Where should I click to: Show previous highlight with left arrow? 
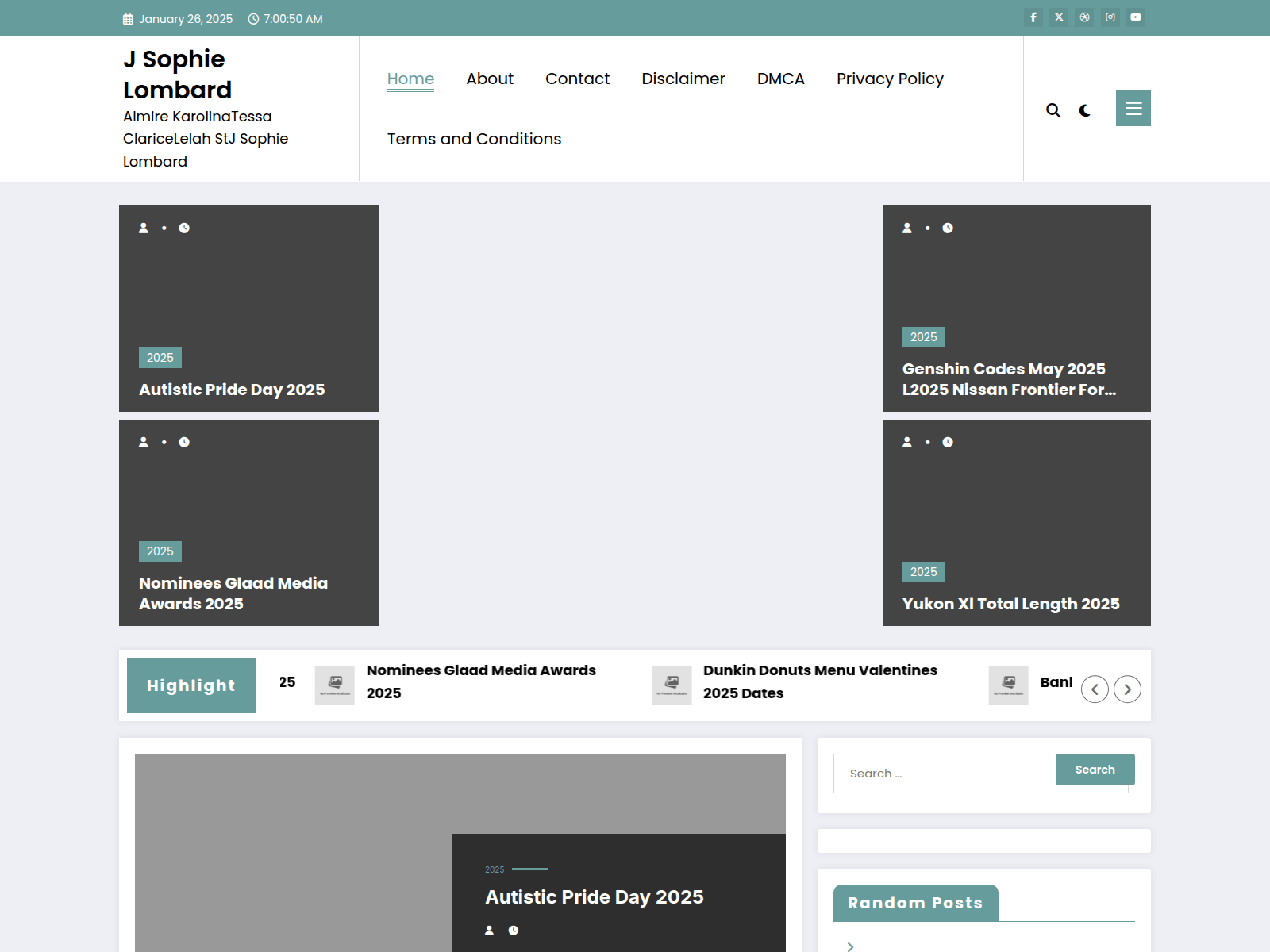(x=1095, y=689)
